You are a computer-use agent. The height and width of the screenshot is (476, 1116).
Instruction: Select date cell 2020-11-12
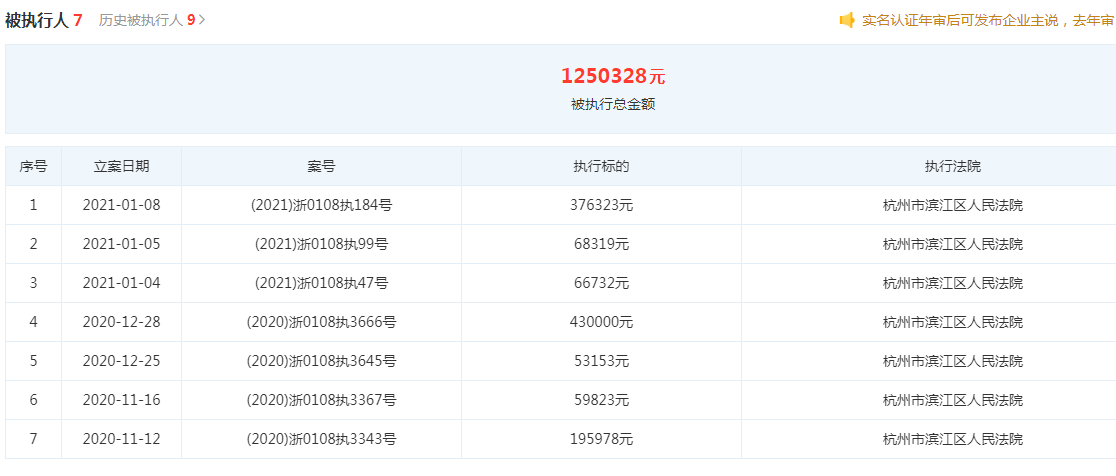pos(122,439)
